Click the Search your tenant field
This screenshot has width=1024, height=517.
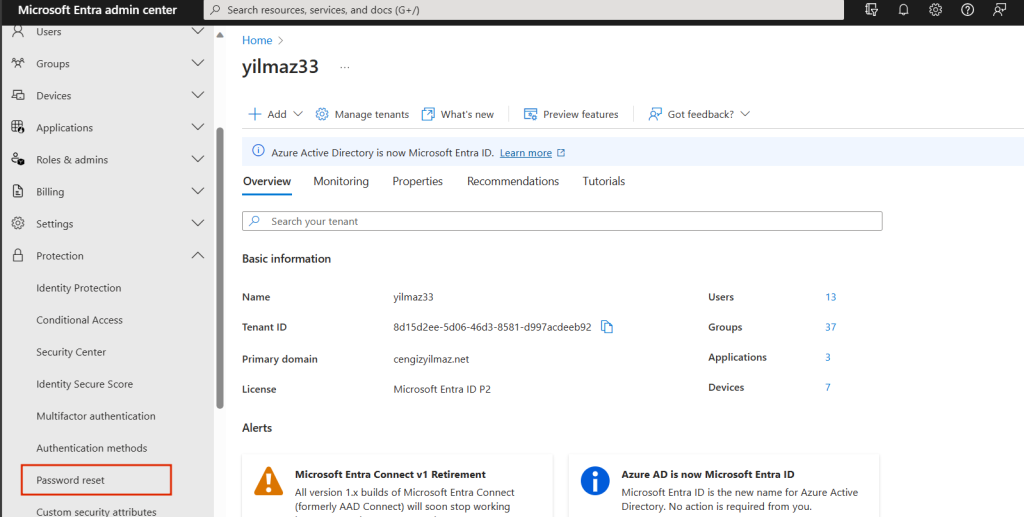click(562, 221)
